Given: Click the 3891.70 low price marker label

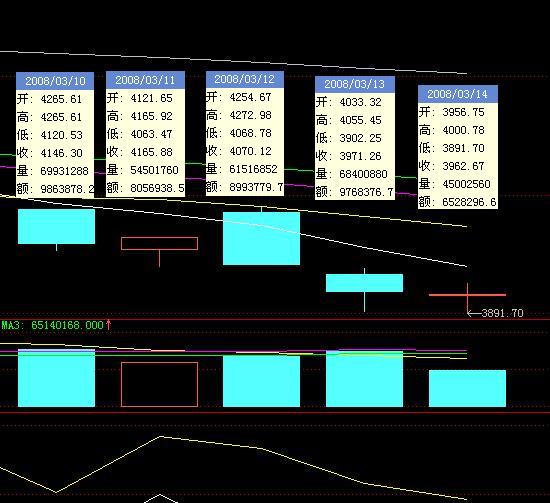Looking at the screenshot, I should tap(502, 313).
